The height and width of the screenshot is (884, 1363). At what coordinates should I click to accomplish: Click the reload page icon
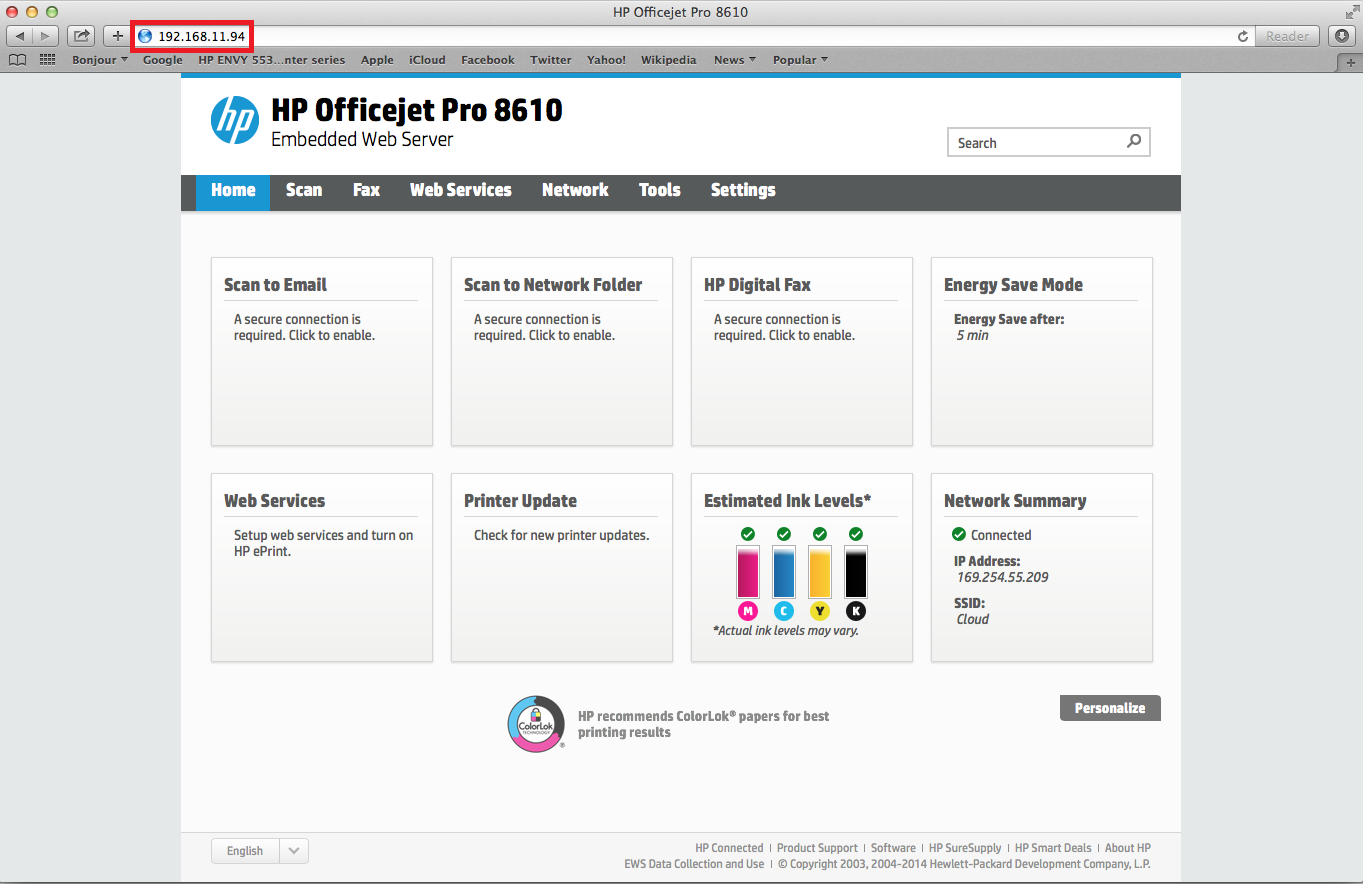click(x=1243, y=36)
